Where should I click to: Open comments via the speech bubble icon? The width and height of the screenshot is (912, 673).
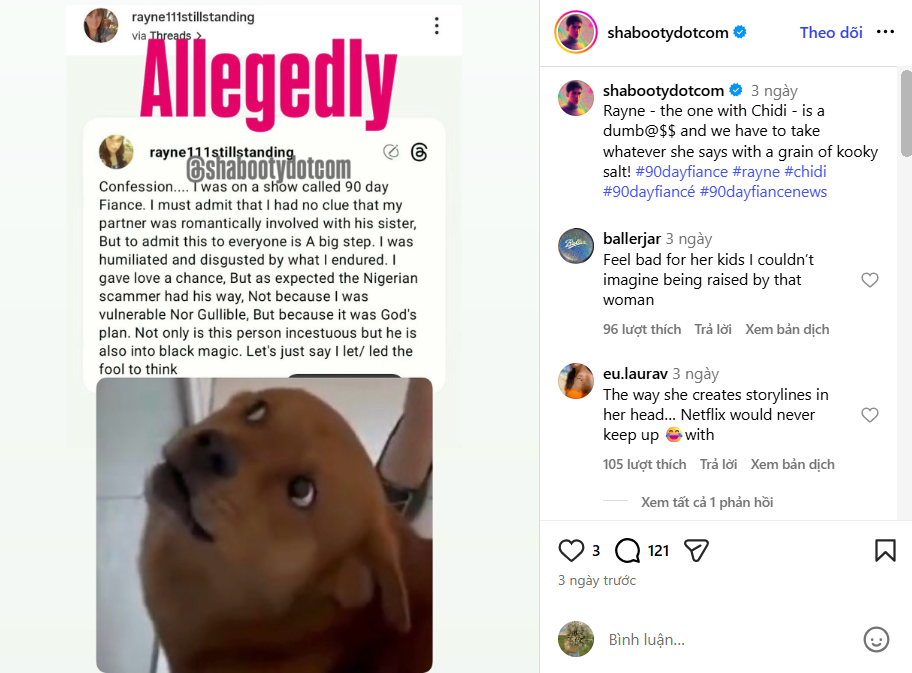tap(628, 550)
